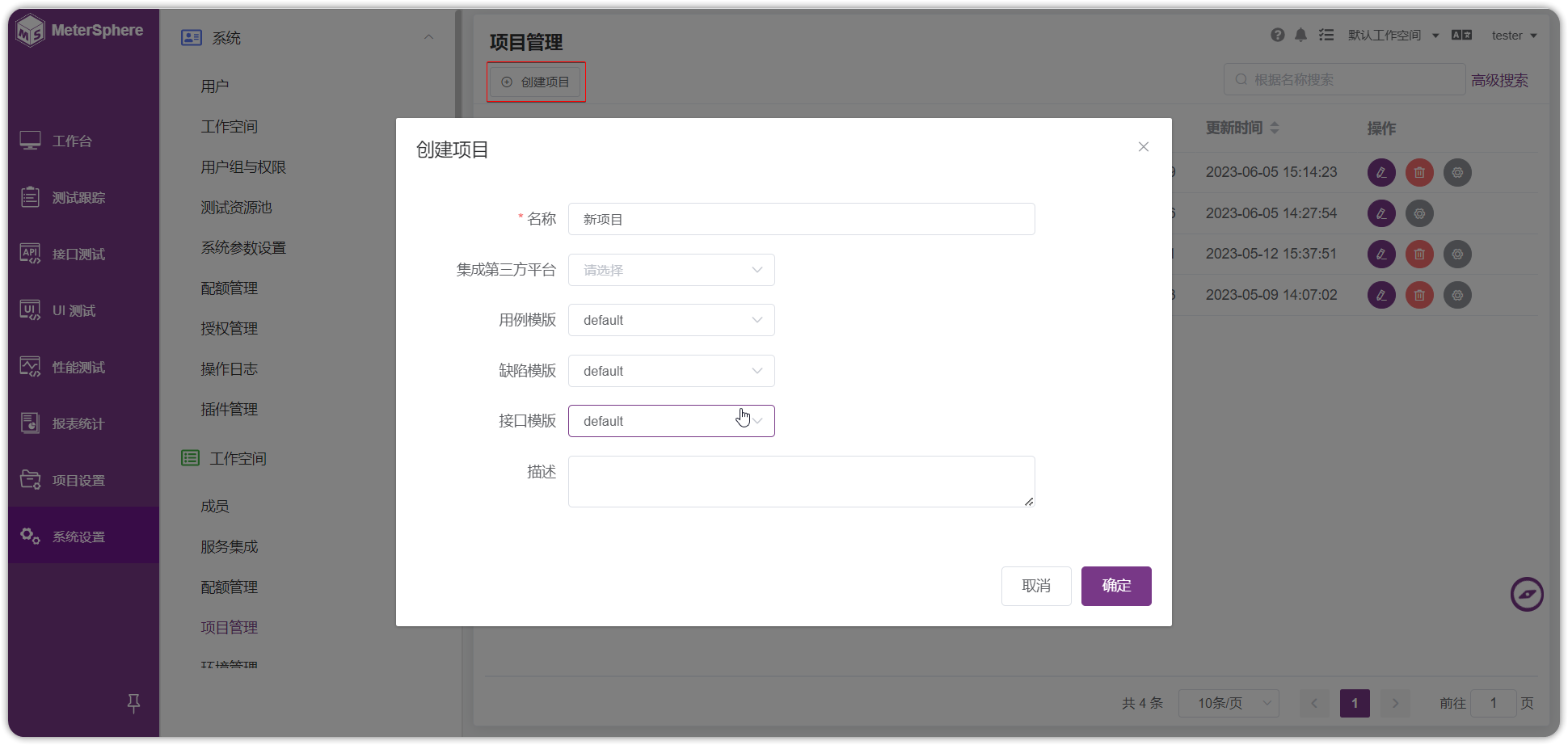Open 项目设置 in sidebar
The height and width of the screenshot is (745, 1568).
[83, 480]
